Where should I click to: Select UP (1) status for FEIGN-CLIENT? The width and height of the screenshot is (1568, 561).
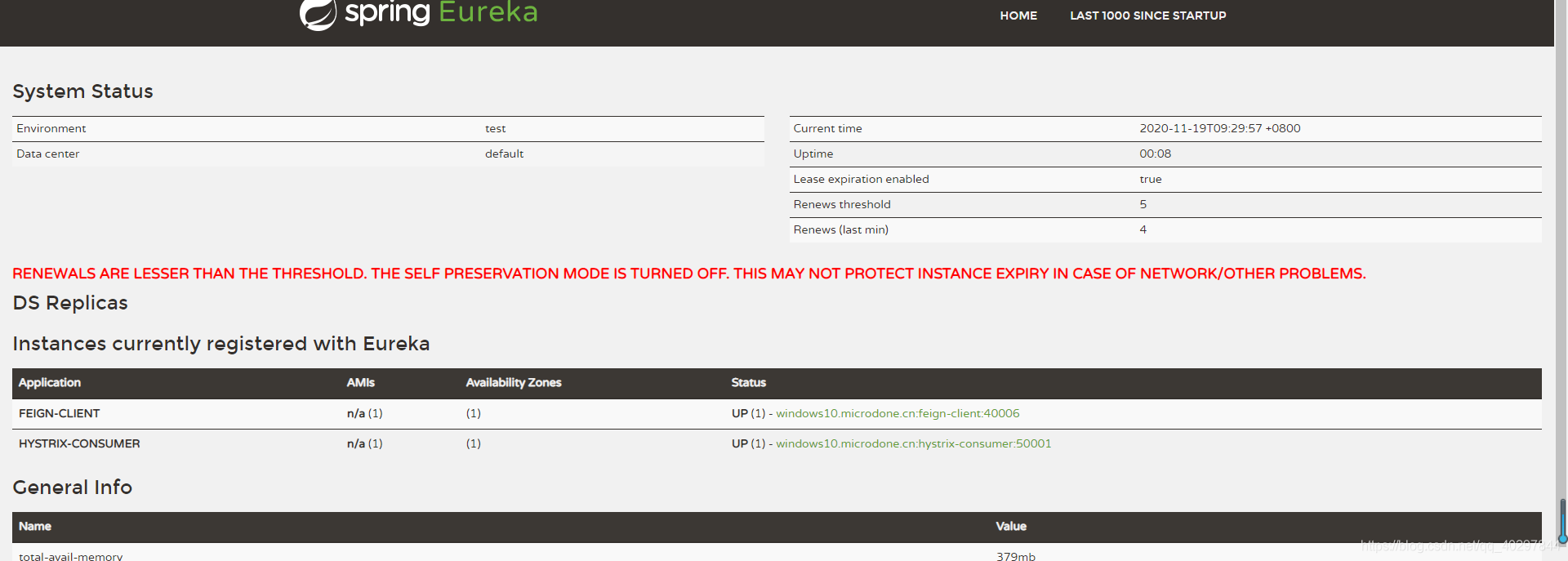point(748,413)
